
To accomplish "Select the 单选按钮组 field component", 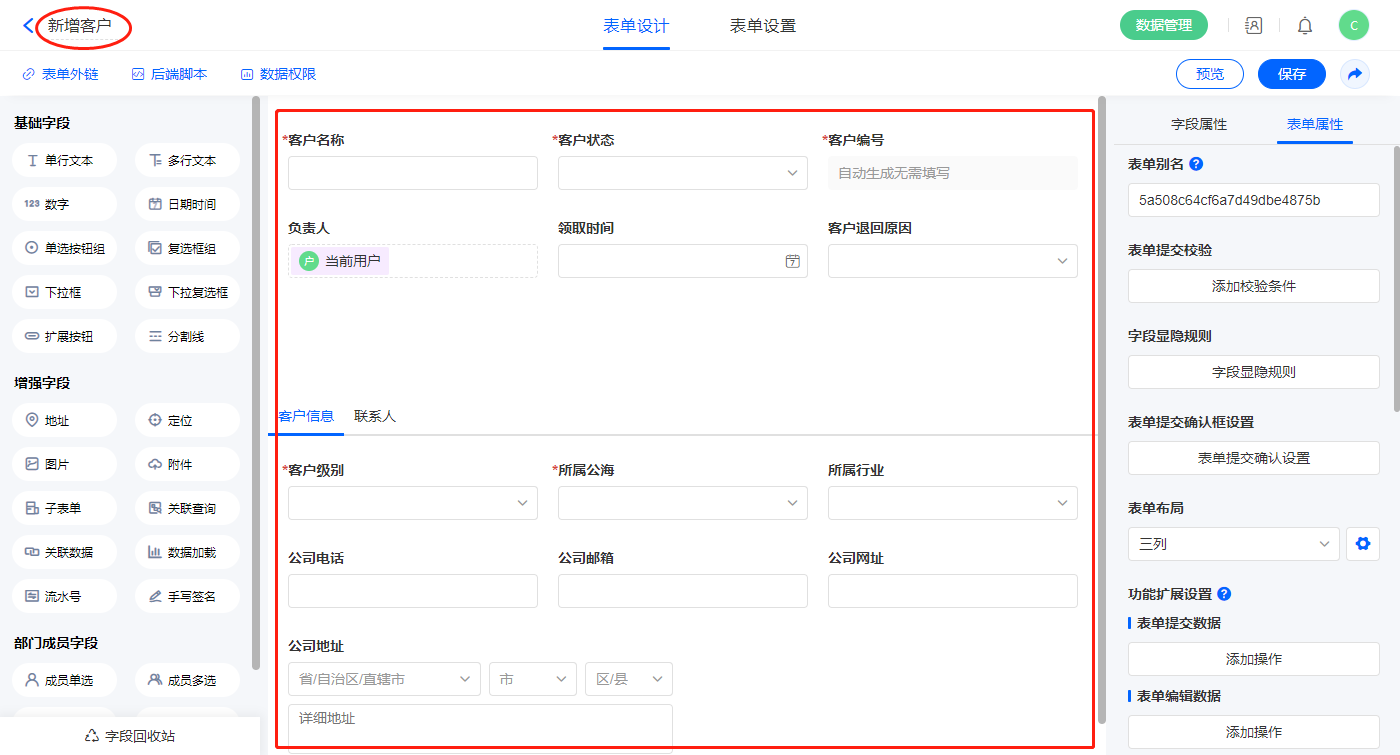I will tap(65, 248).
